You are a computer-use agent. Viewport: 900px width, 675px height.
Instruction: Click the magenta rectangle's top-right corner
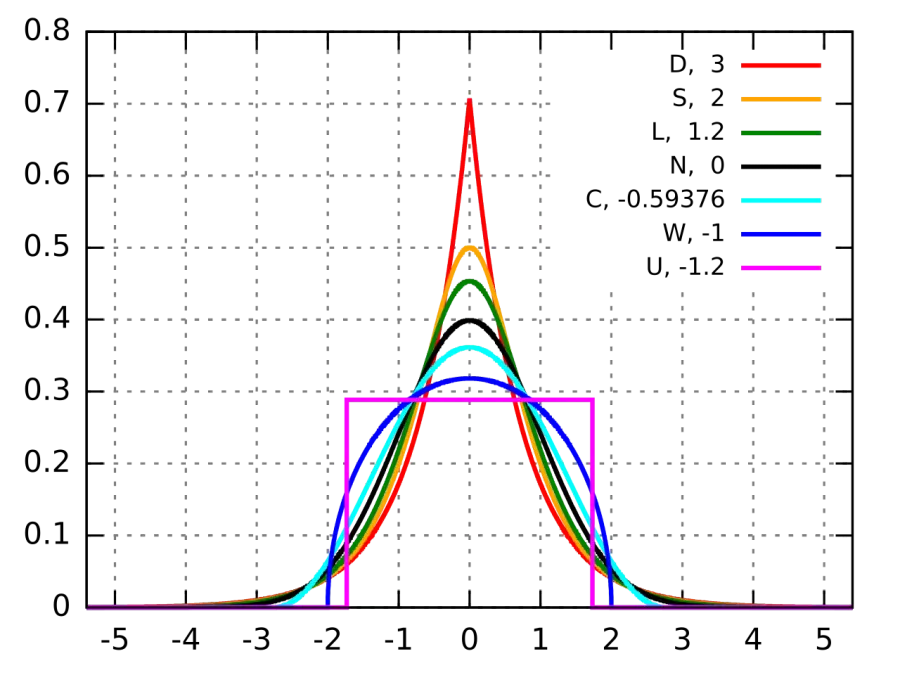[x=592, y=399]
